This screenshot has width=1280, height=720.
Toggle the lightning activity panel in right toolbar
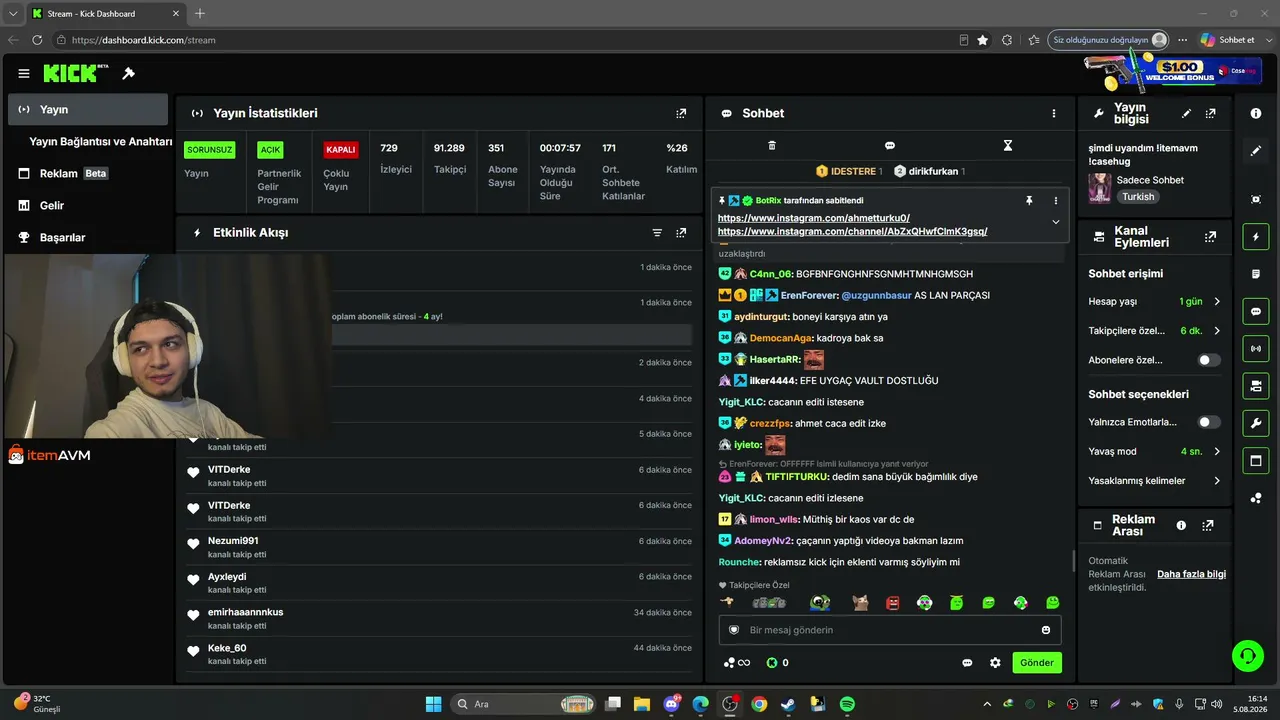pyautogui.click(x=1256, y=237)
